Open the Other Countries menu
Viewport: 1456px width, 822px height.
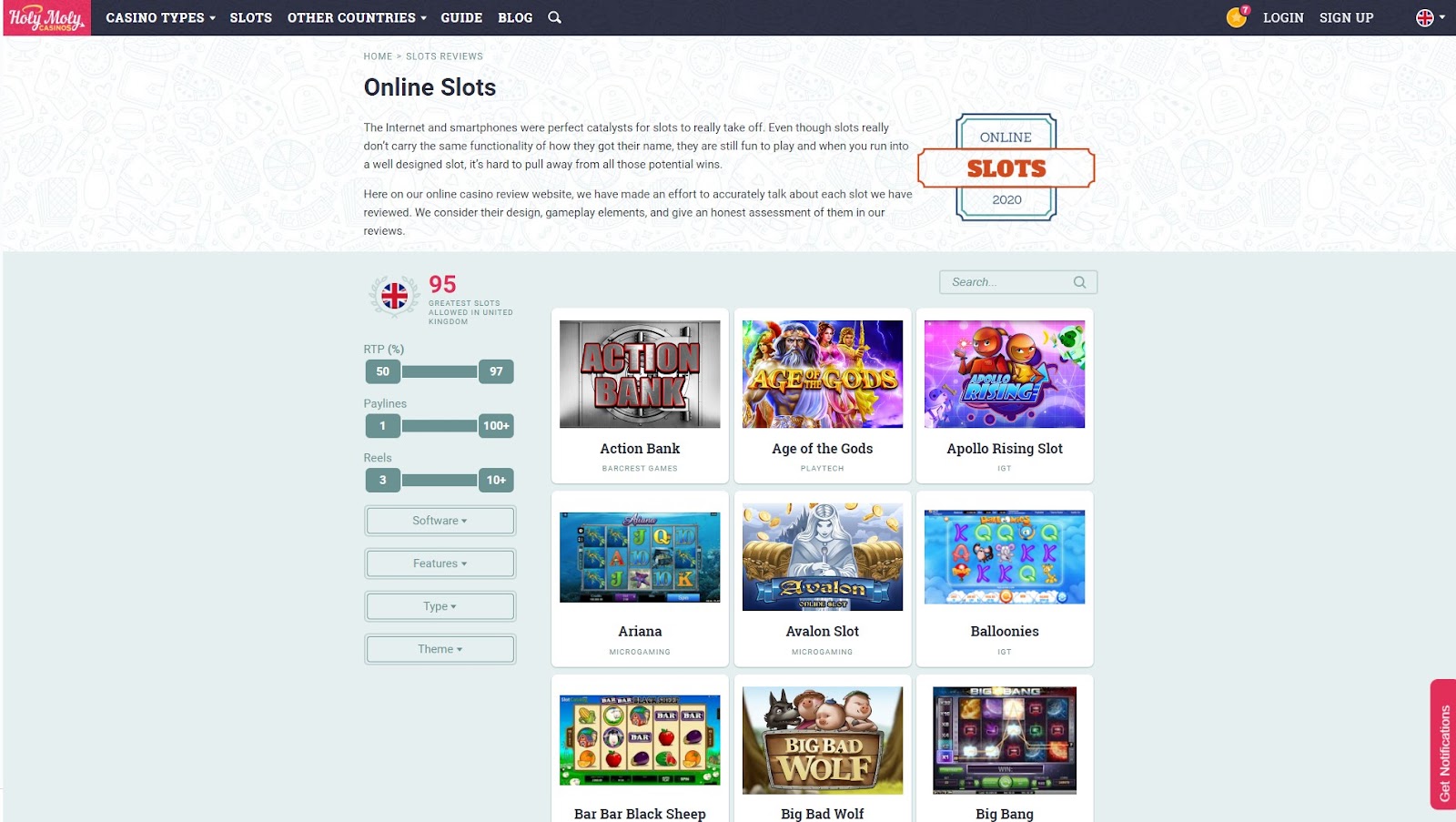357,17
